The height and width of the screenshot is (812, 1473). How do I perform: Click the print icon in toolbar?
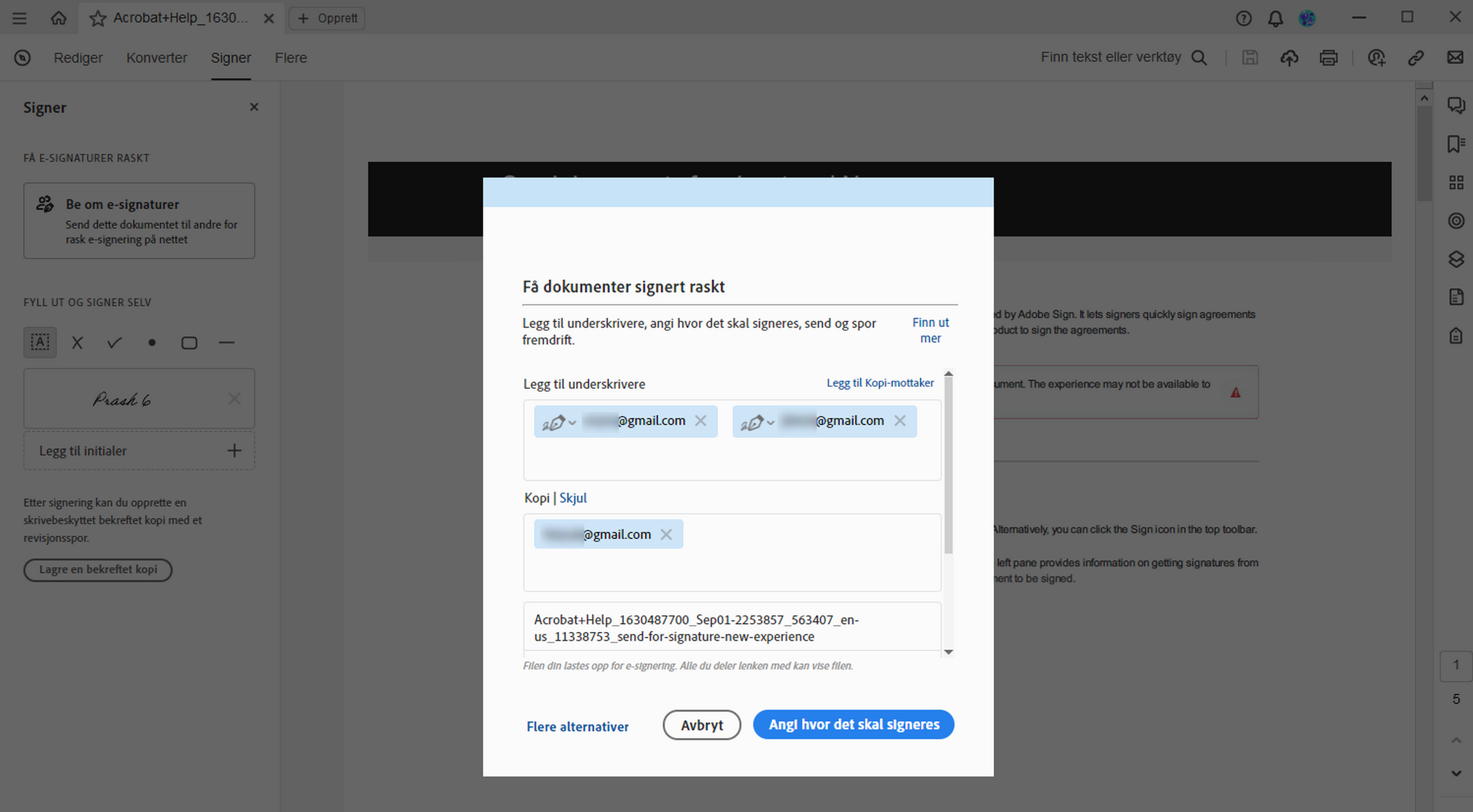tap(1328, 58)
